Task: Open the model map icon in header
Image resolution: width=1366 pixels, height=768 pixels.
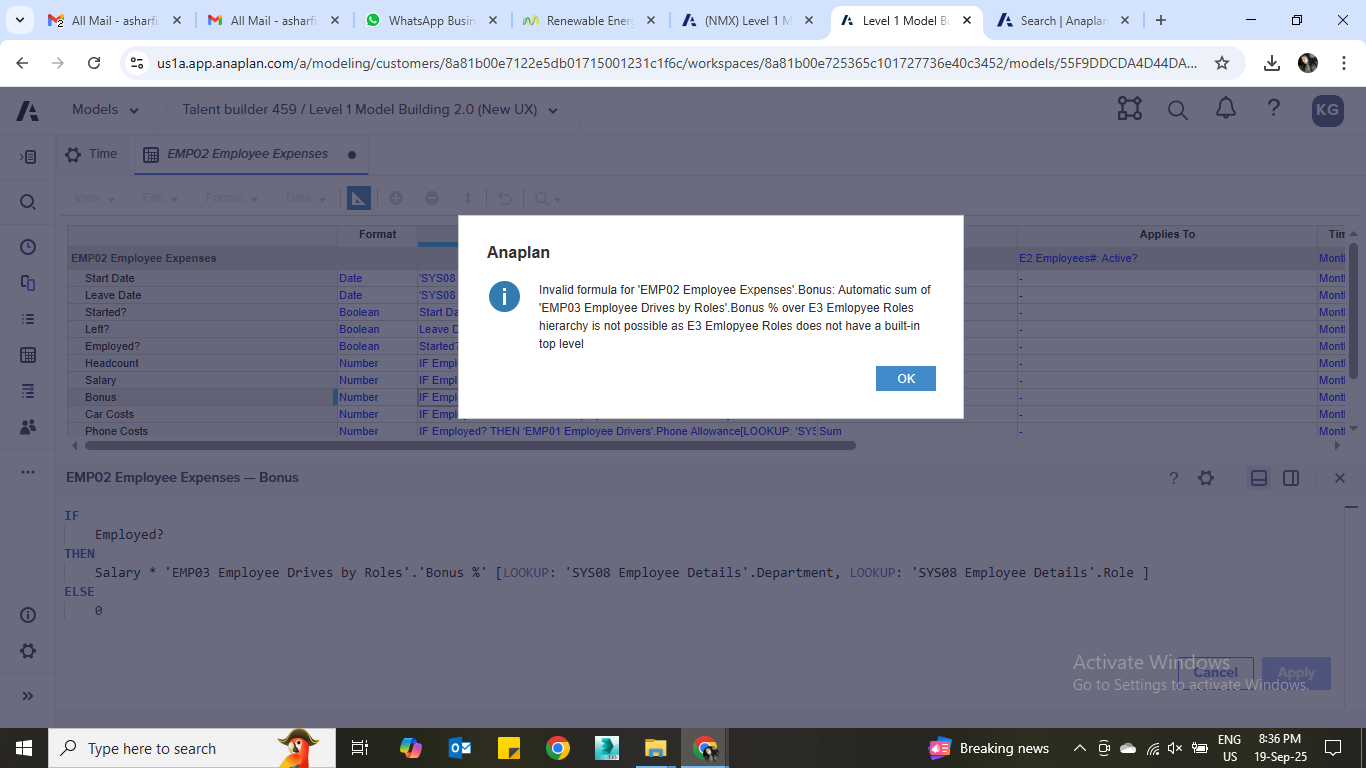Action: click(x=1130, y=109)
